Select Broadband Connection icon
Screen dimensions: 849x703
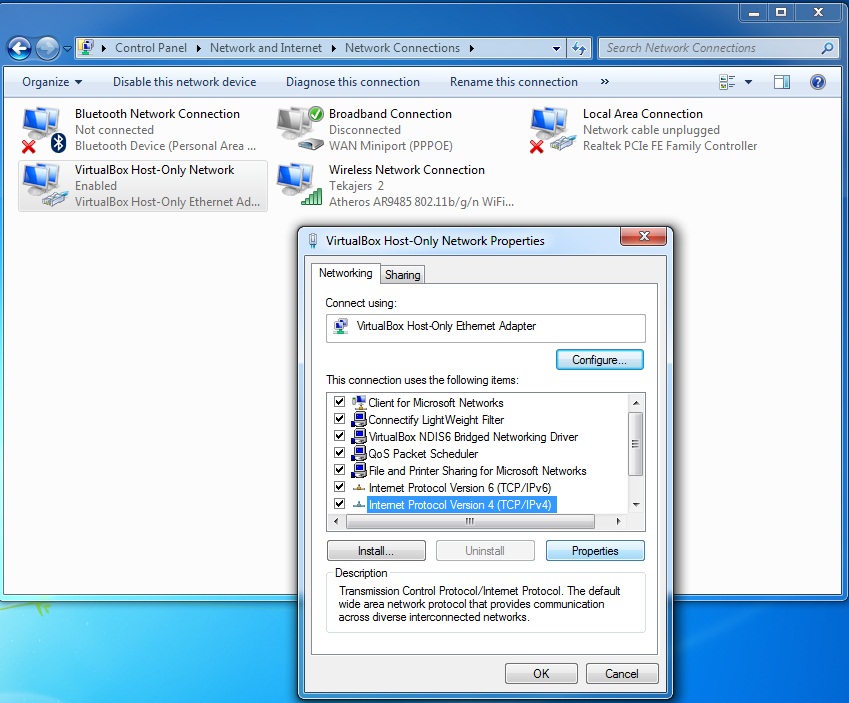(301, 128)
